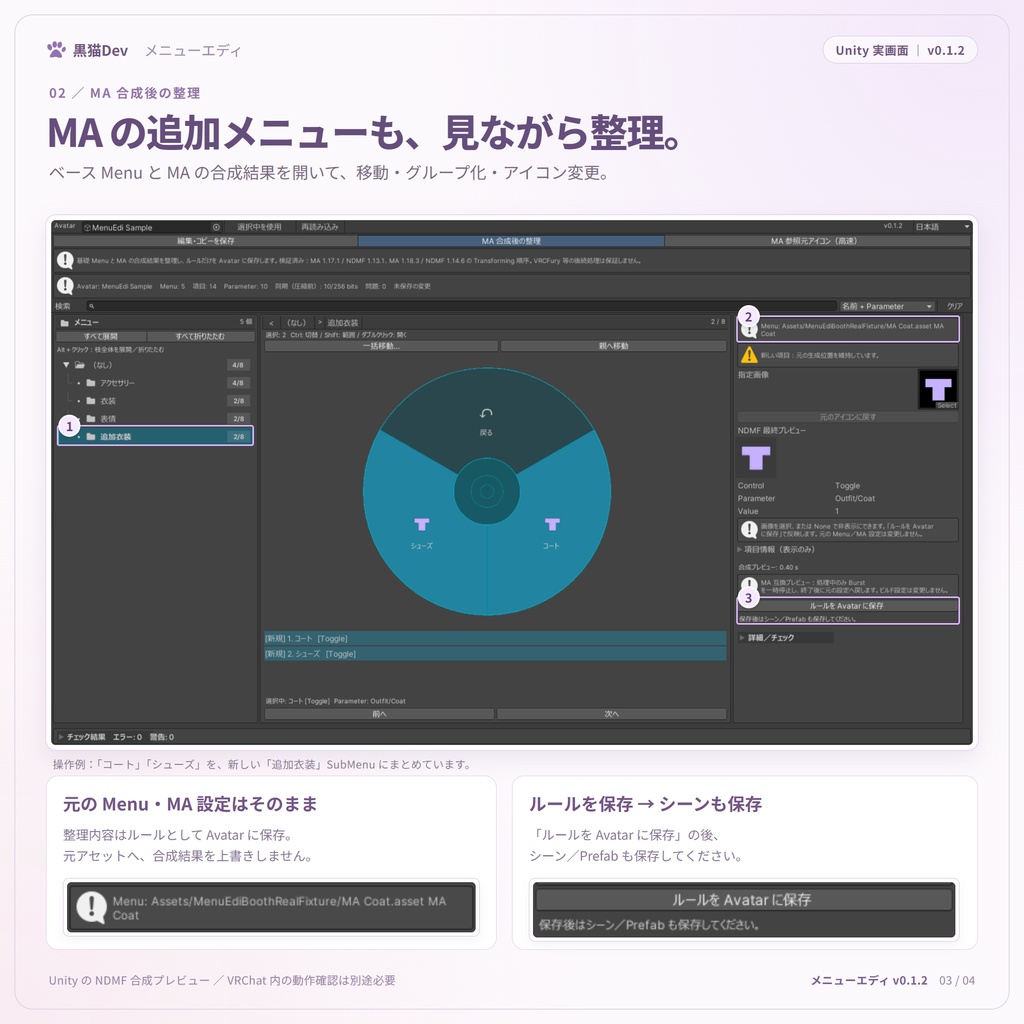The image size is (1024, 1024).
Task: Click the info icon beside Avatar: MenuEdi Sample stats
Action: click(x=65, y=286)
